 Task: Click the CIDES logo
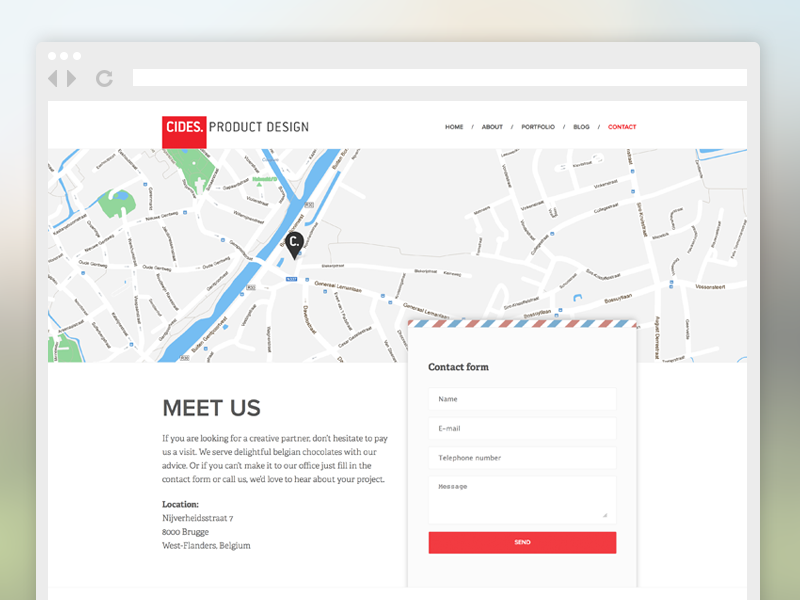pos(184,128)
